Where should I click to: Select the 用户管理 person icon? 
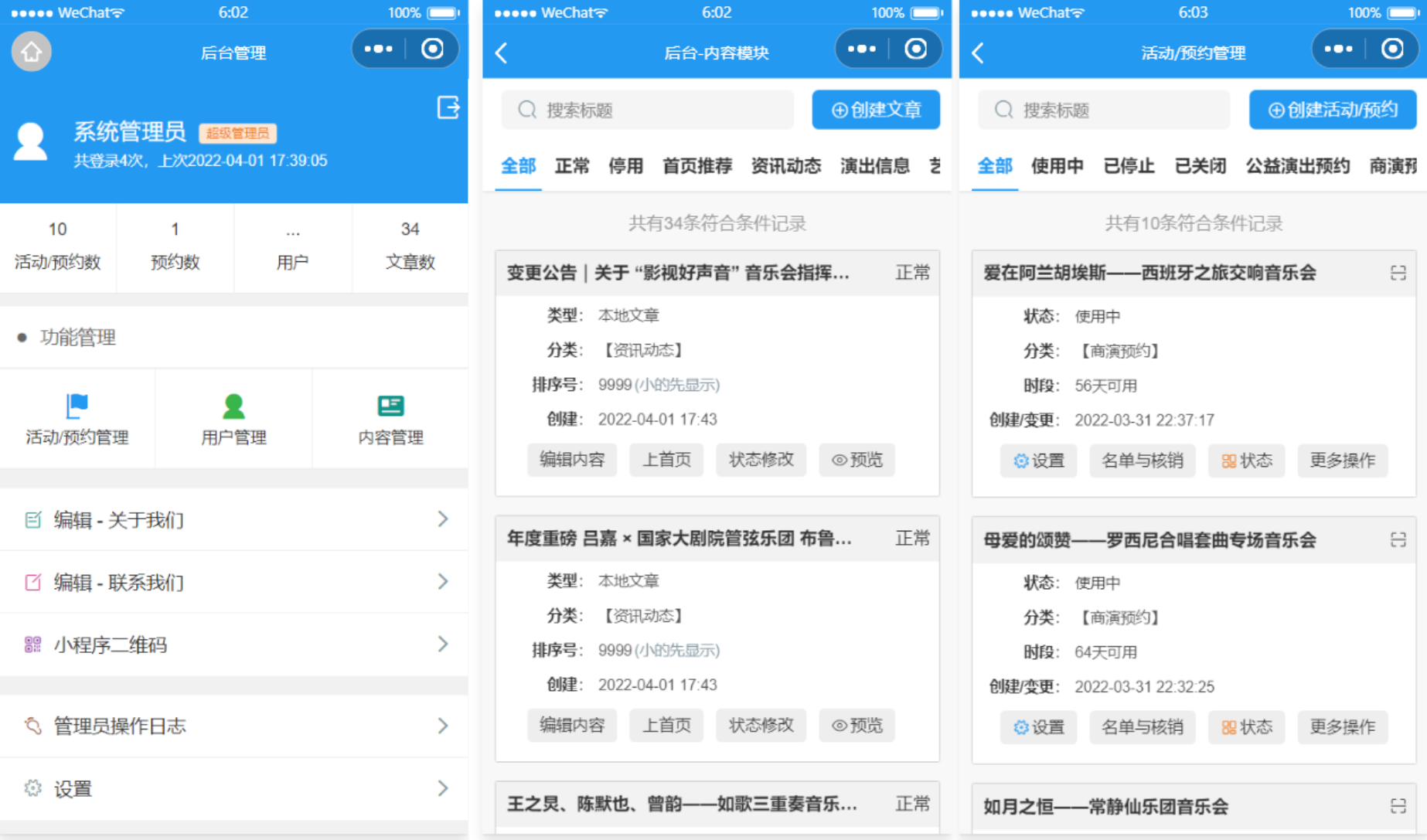[233, 406]
